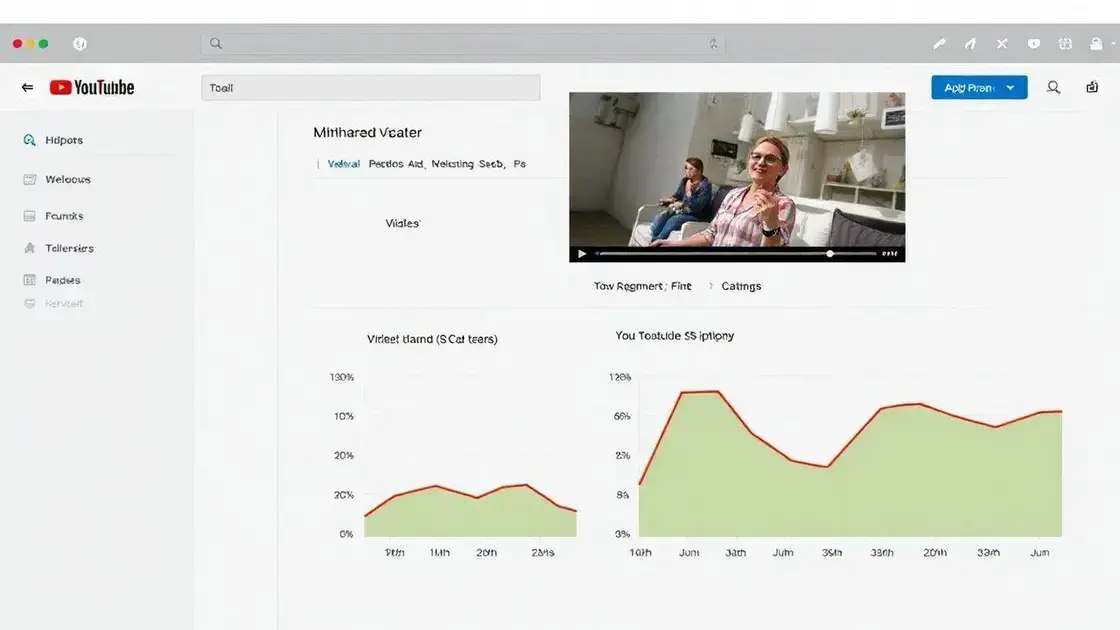Switch to the Nelesting Seeb tab
1120x630 pixels.
point(467,164)
